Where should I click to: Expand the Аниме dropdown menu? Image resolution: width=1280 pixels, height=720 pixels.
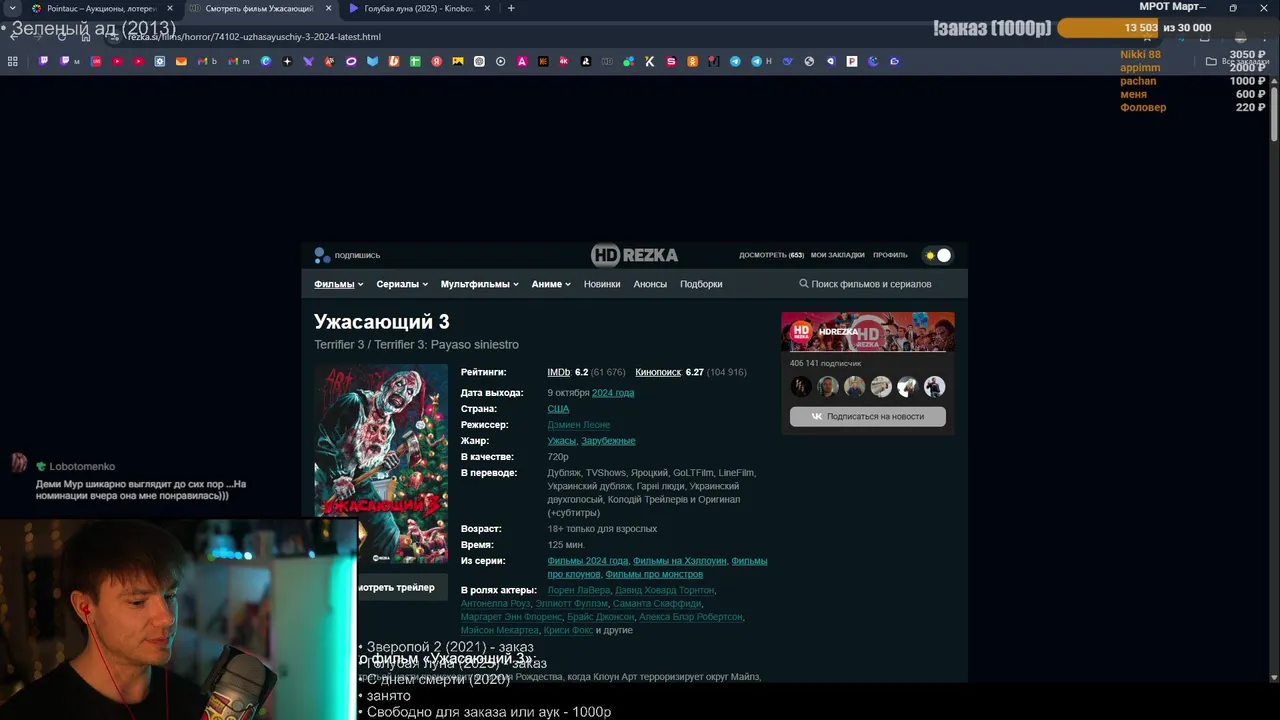pos(551,284)
